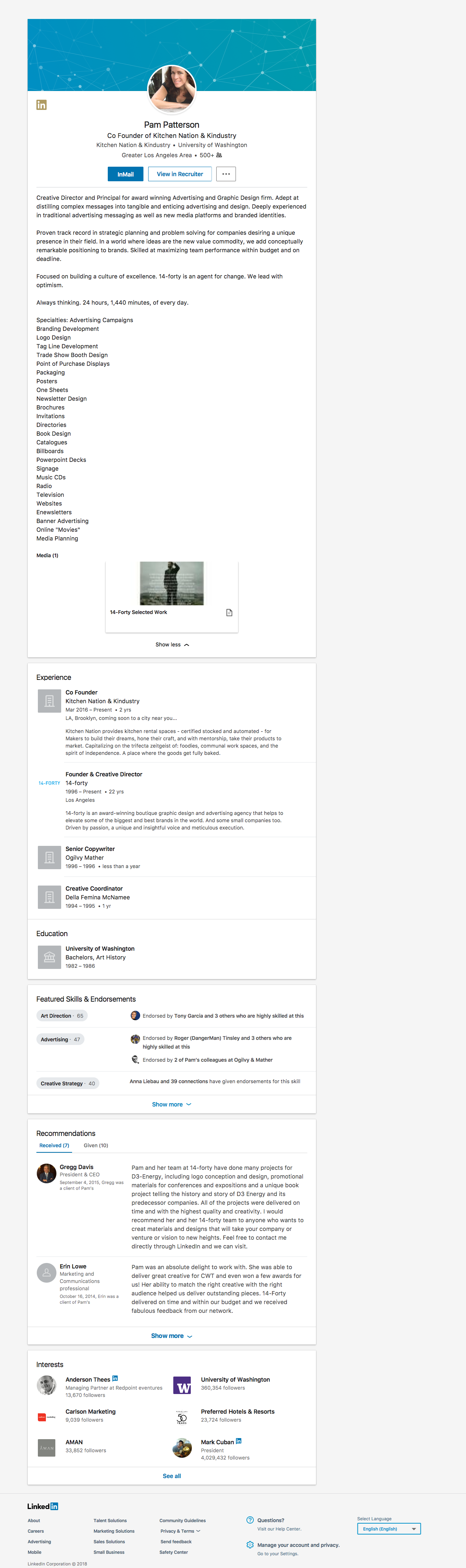Viewport: 466px width, 1568px height.
Task: Click the document icon on 14-Forty Selected Work
Action: (x=229, y=612)
